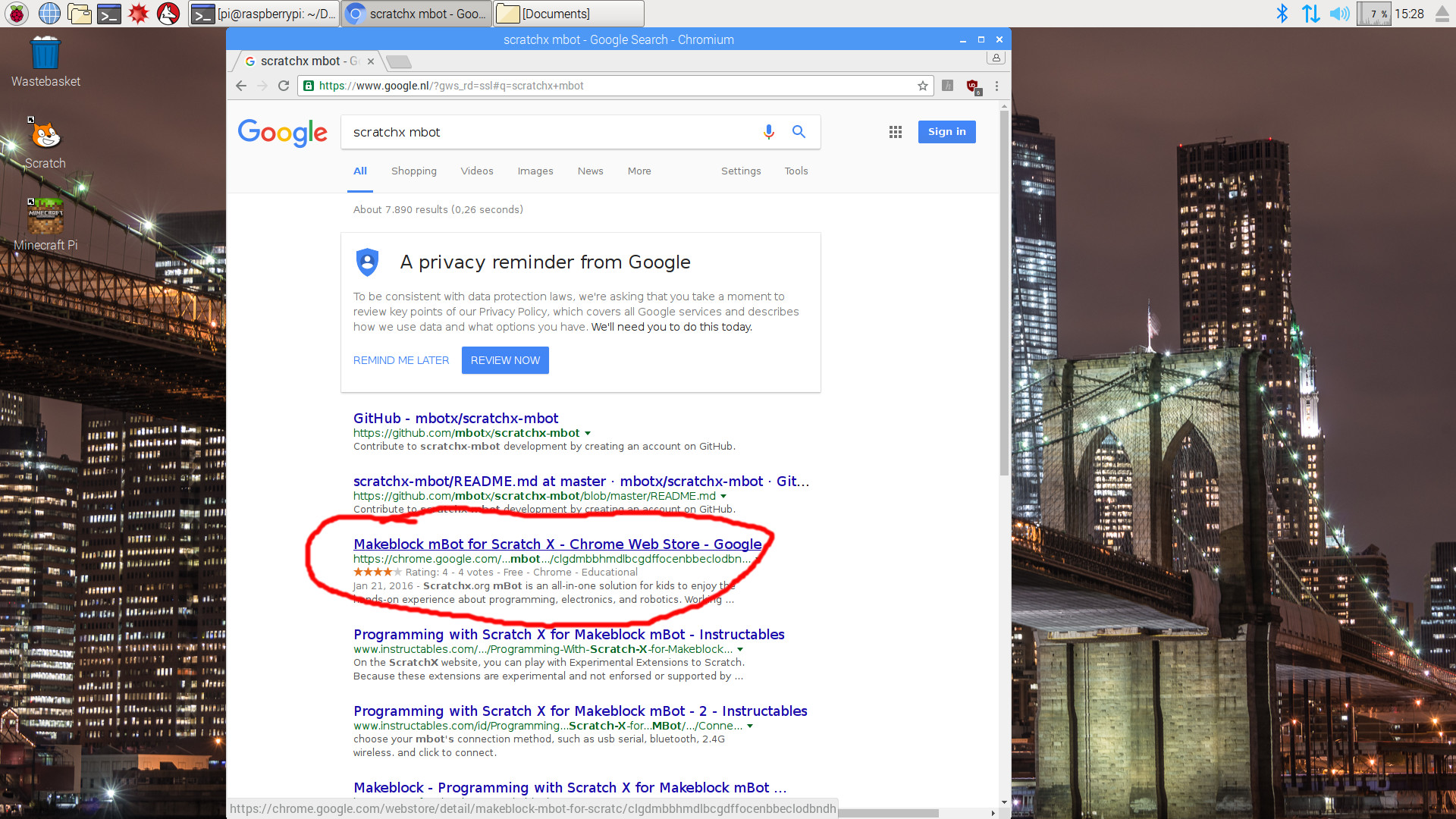Expand the first GitHub result URL dropdown
1456x819 pixels.
click(x=588, y=433)
